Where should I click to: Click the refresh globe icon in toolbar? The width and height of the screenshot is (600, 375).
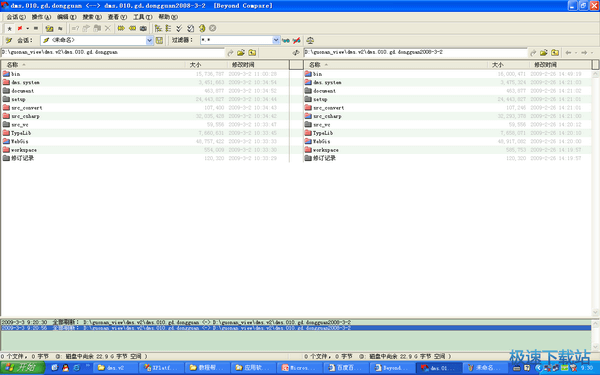pos(202,28)
